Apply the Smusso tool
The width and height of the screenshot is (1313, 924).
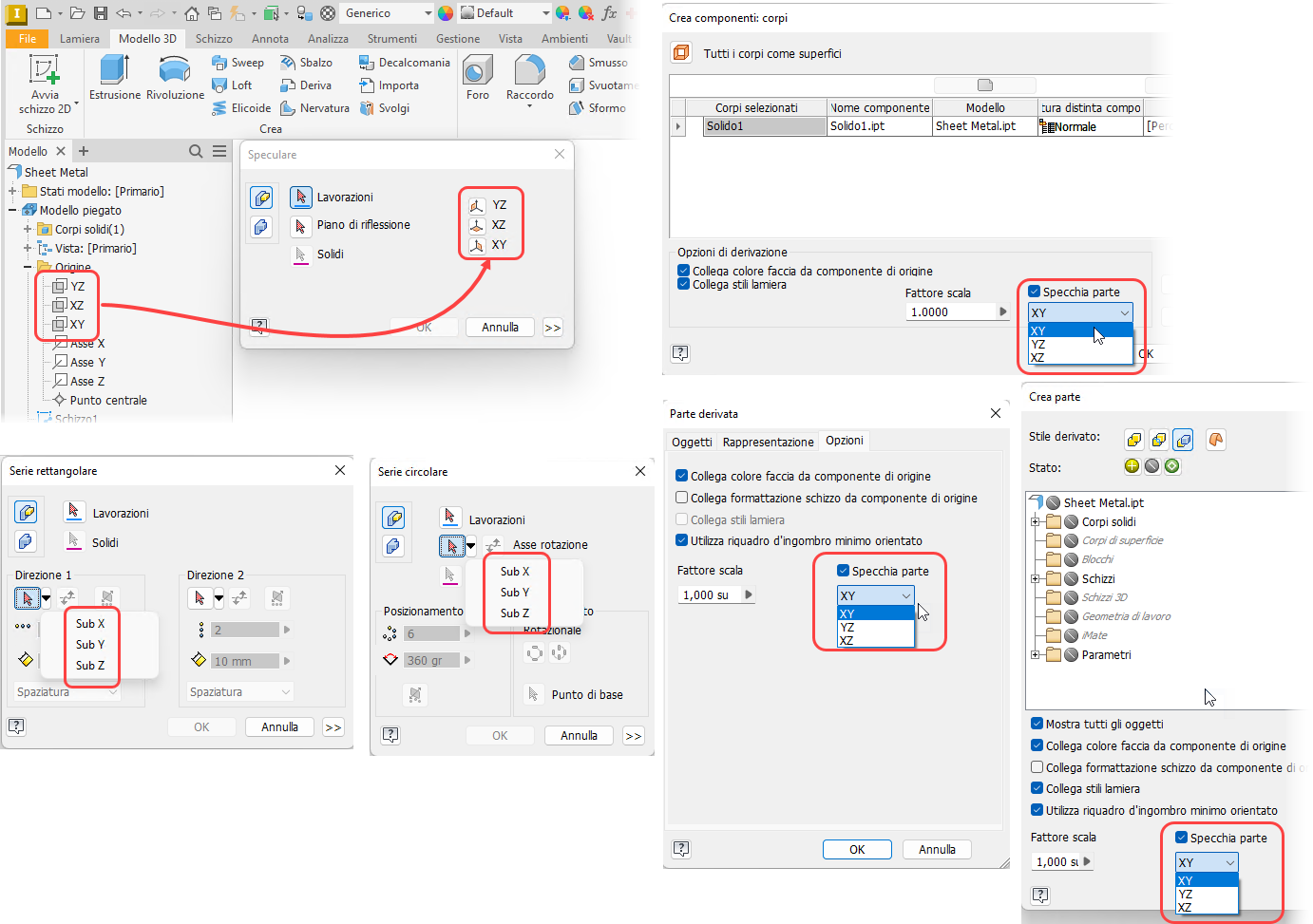click(x=598, y=63)
